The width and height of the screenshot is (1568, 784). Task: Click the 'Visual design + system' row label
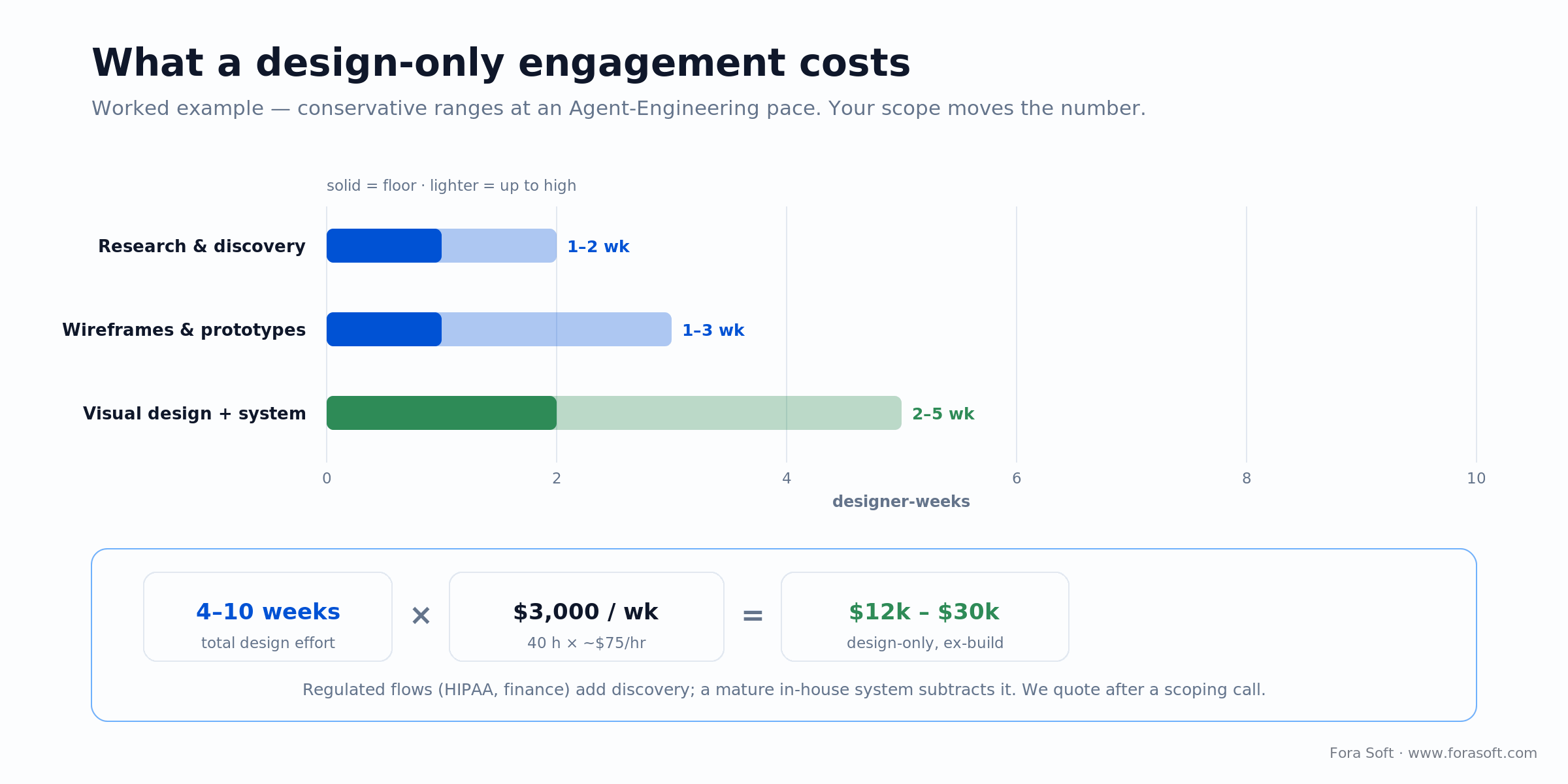click(x=195, y=414)
